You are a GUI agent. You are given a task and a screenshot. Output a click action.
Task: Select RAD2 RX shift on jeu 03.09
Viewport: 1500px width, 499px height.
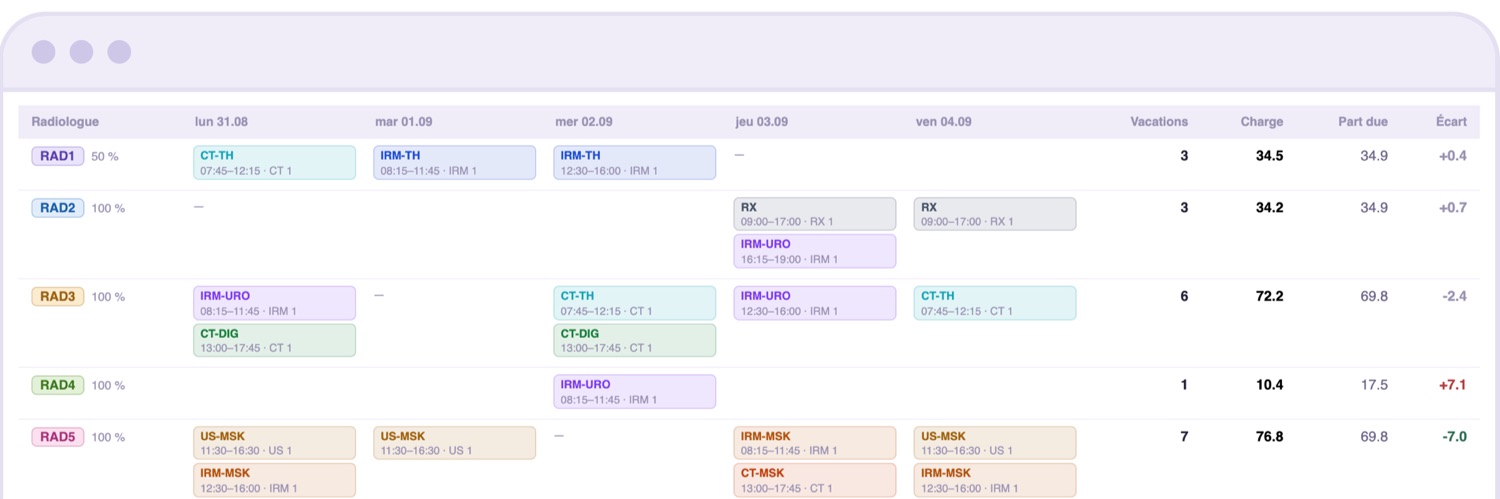[x=815, y=214]
